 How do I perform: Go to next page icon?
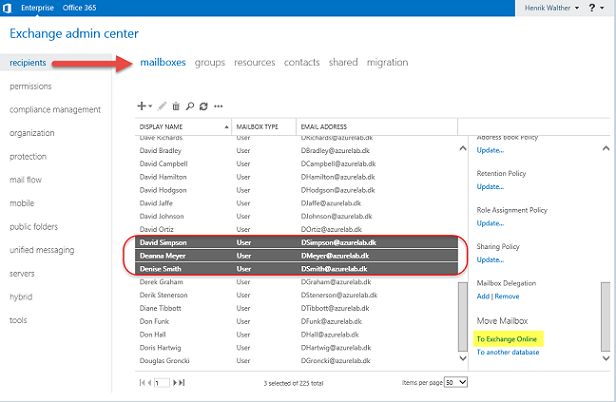175,382
